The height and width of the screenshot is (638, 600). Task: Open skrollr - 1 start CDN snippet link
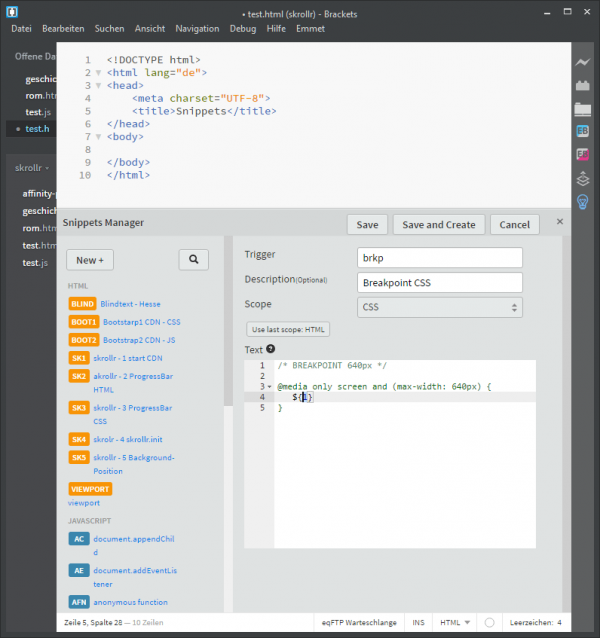(128, 358)
